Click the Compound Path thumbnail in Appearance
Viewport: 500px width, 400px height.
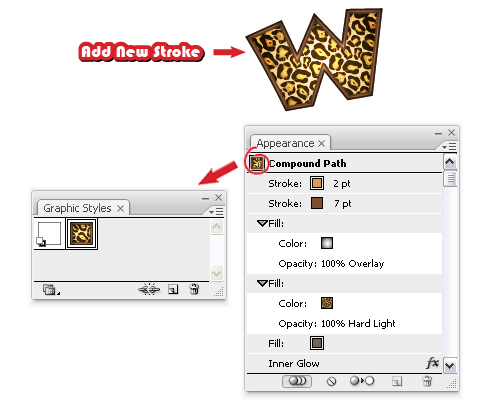(257, 163)
